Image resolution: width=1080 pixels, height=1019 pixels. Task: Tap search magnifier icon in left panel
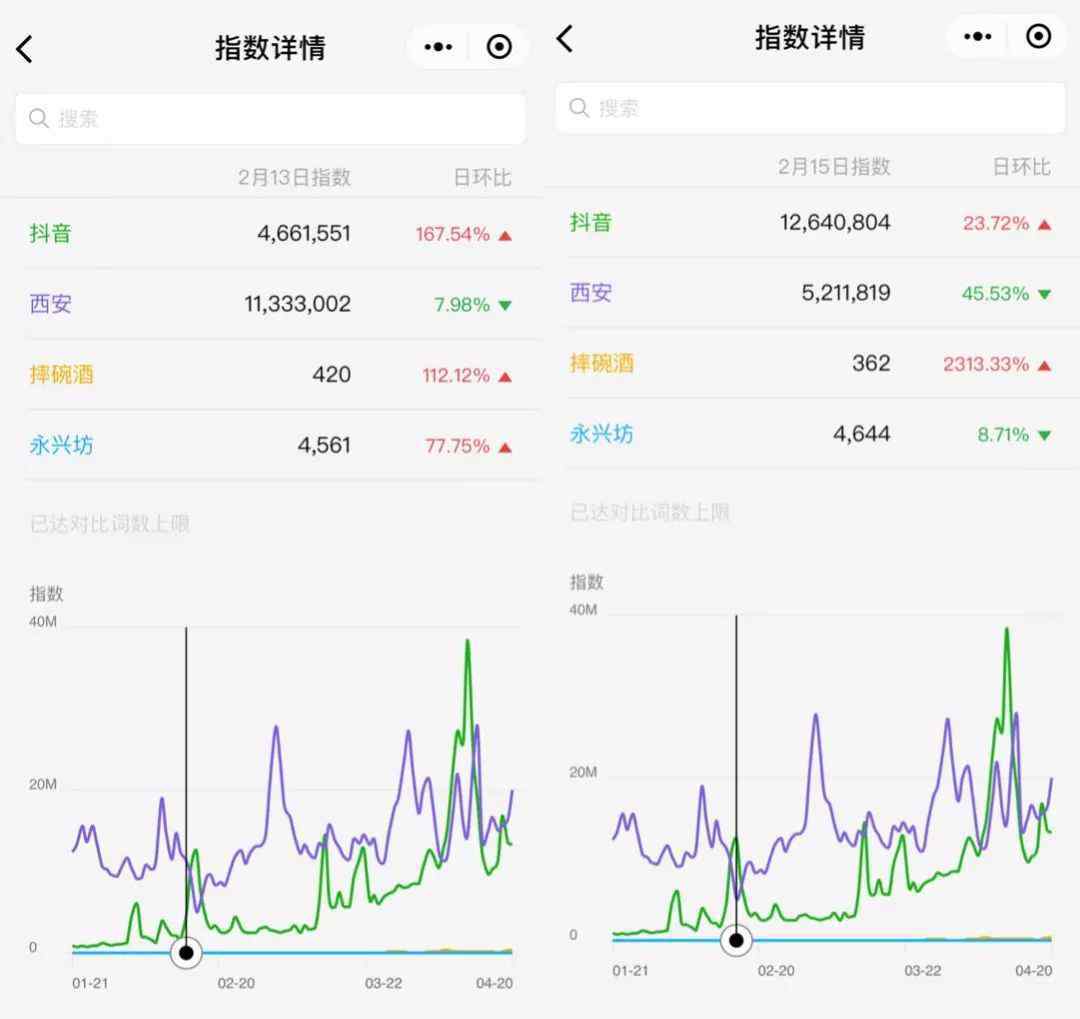pyautogui.click(x=39, y=119)
